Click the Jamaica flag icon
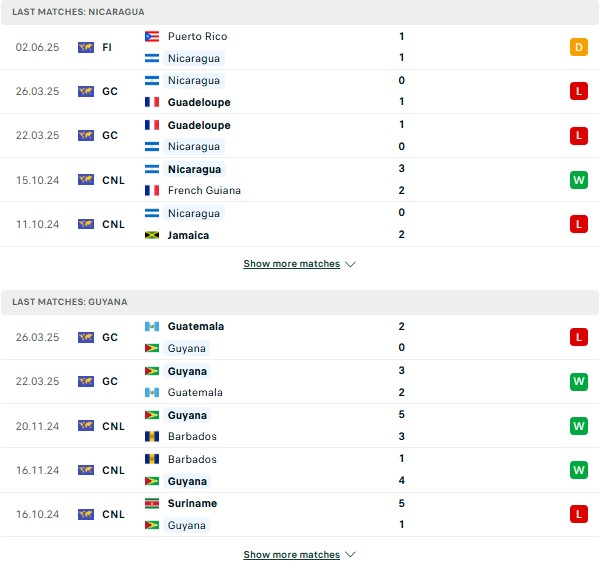 (152, 235)
